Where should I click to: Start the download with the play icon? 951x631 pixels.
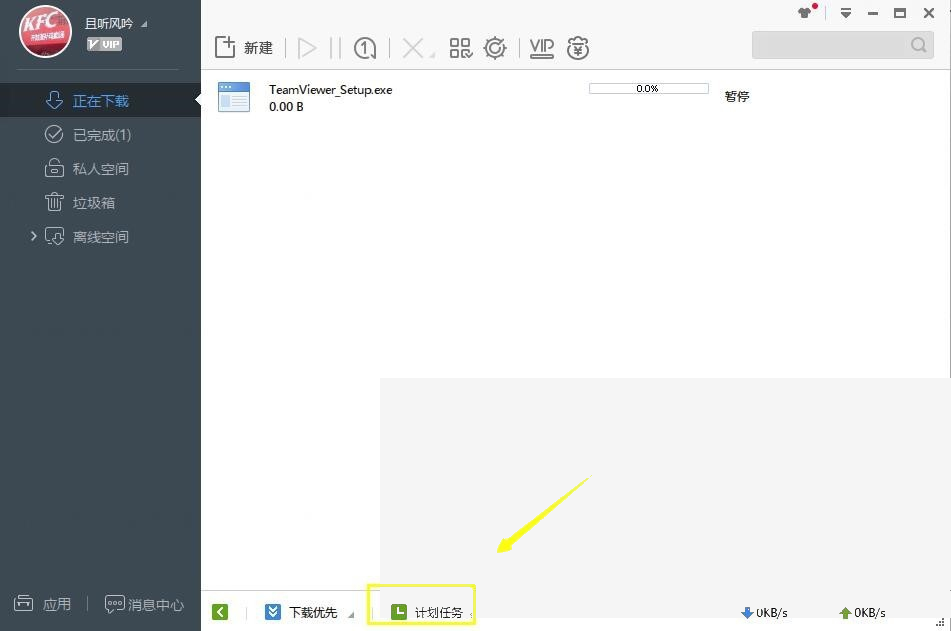(x=307, y=48)
